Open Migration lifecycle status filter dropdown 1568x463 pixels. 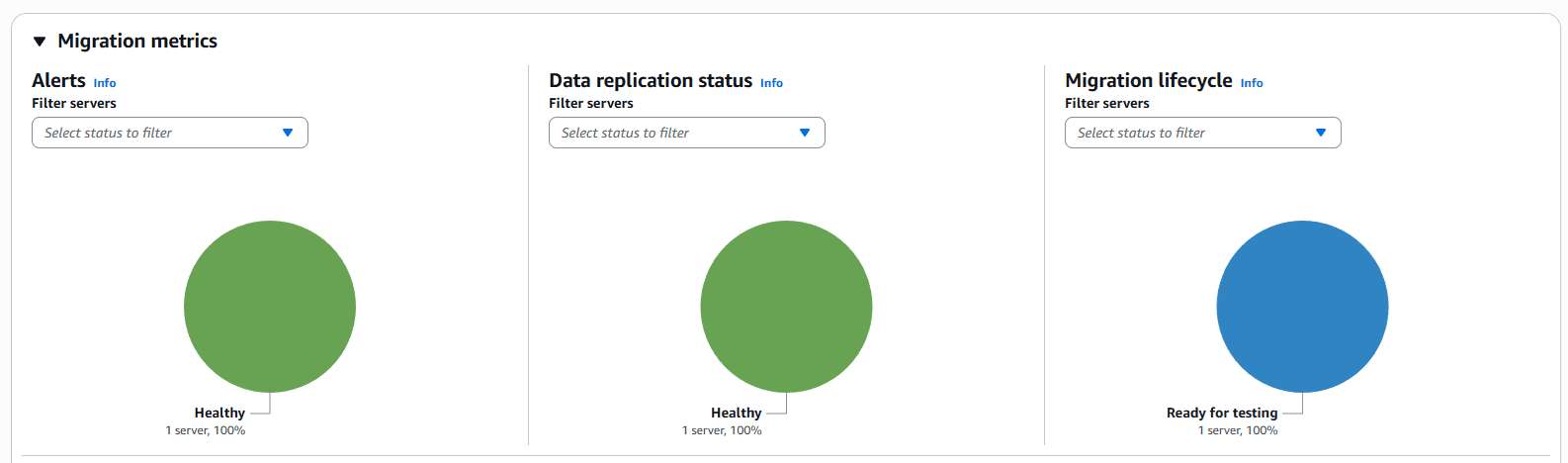click(x=1203, y=133)
